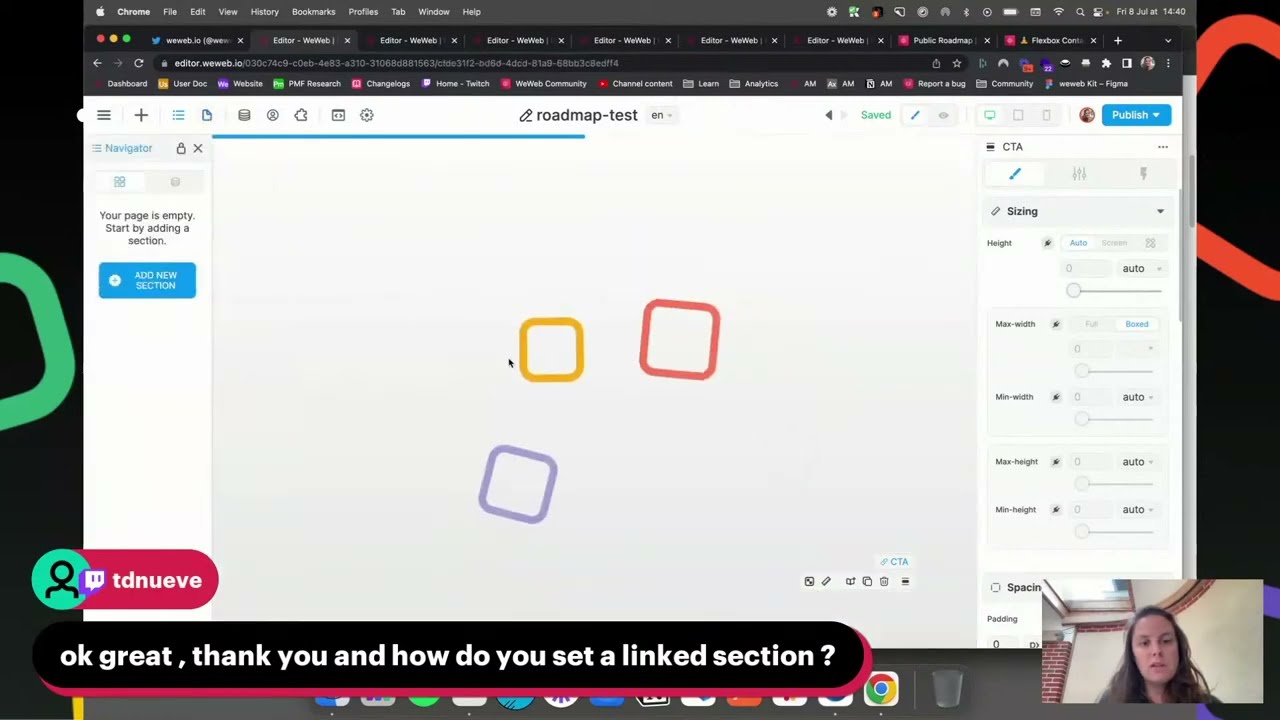Click the Max-width bind plug icon
Viewport: 1280px width, 720px height.
pos(1056,324)
